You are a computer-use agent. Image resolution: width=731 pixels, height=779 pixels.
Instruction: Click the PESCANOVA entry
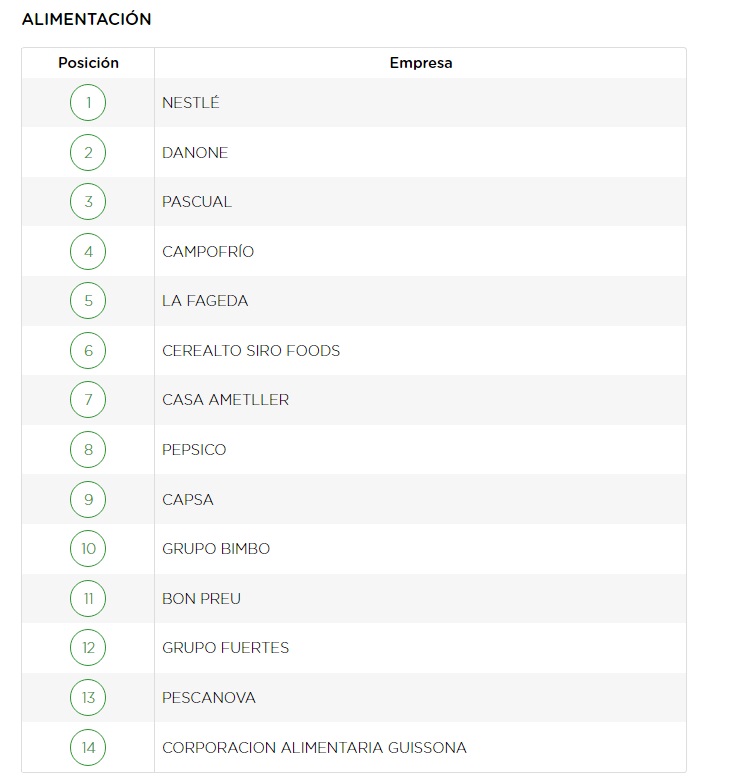[x=209, y=698]
